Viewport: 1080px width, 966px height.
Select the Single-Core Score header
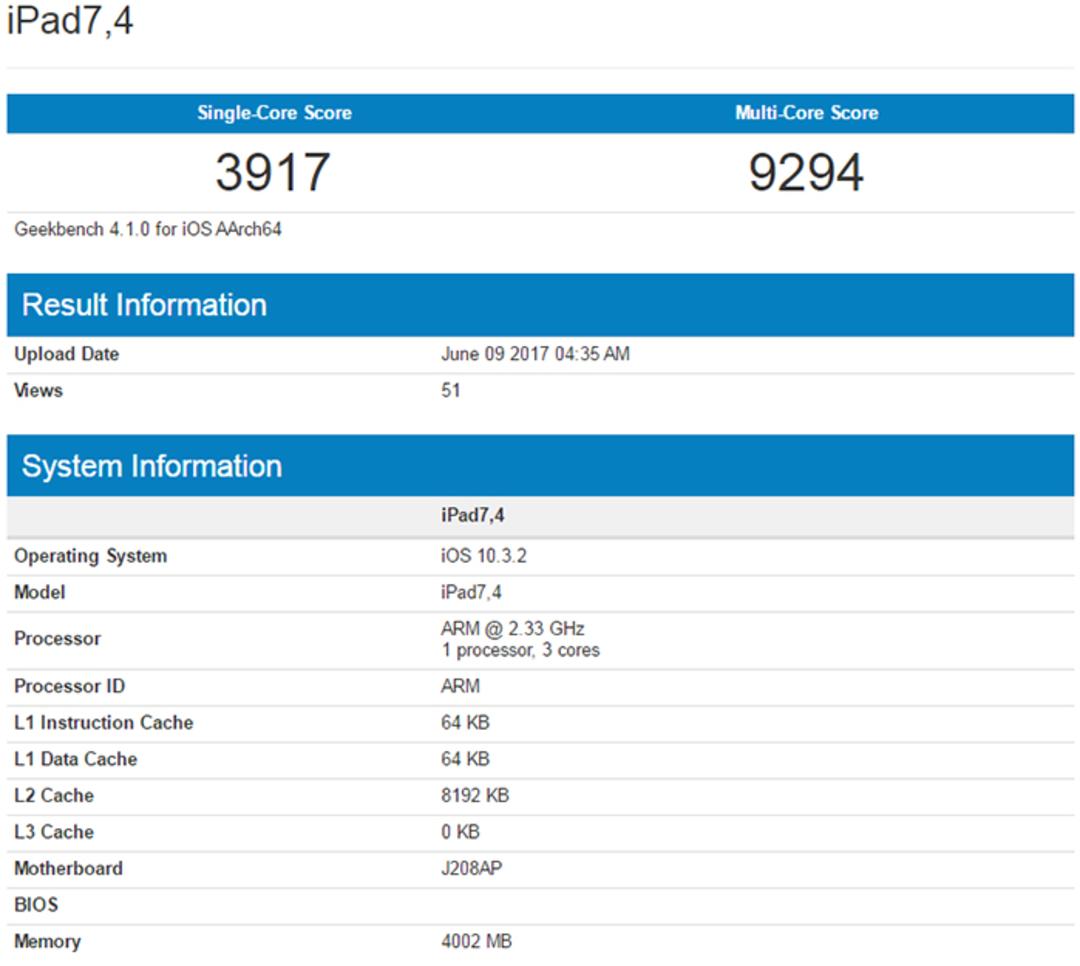(274, 113)
